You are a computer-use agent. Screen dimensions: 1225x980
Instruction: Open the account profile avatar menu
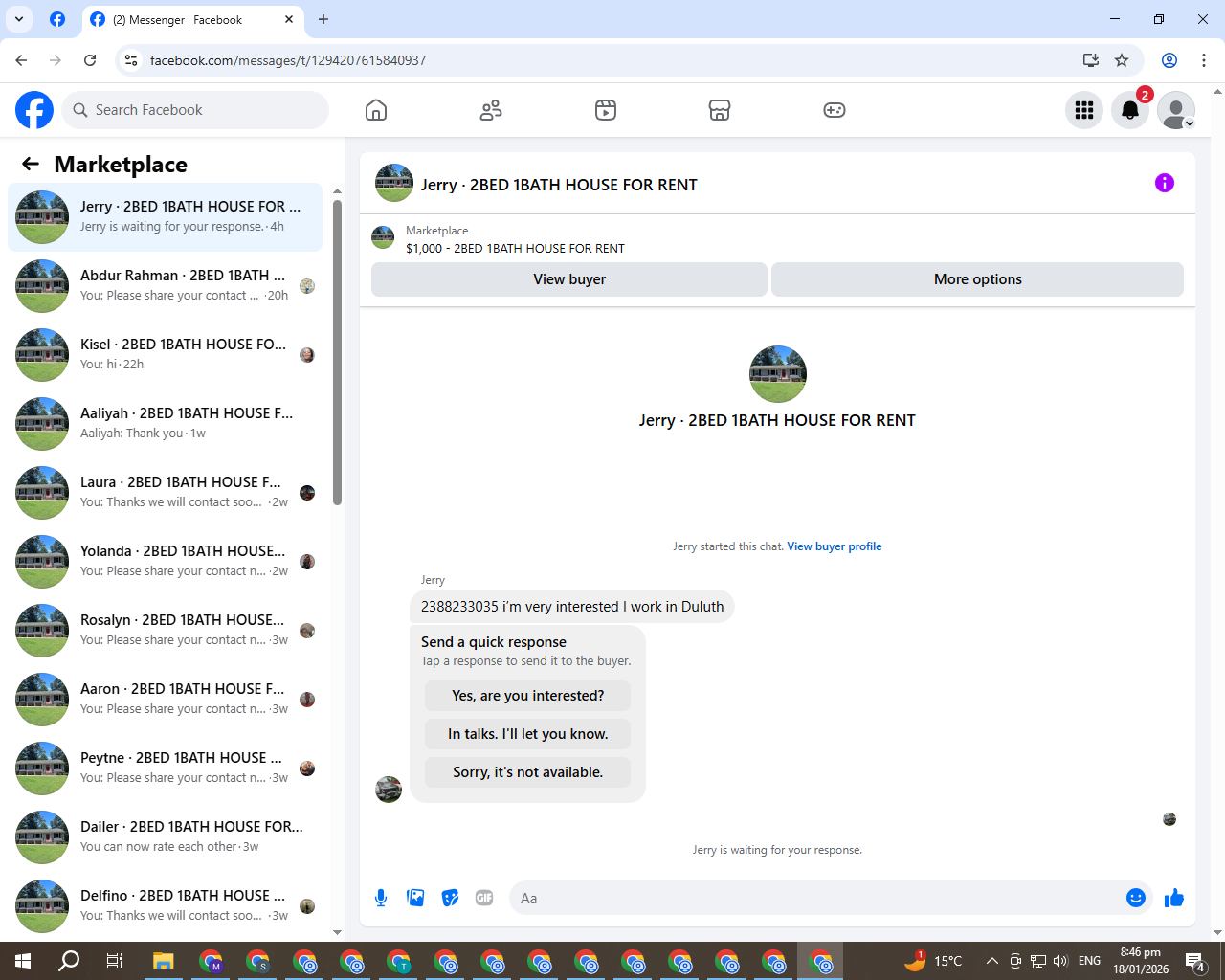[1176, 110]
